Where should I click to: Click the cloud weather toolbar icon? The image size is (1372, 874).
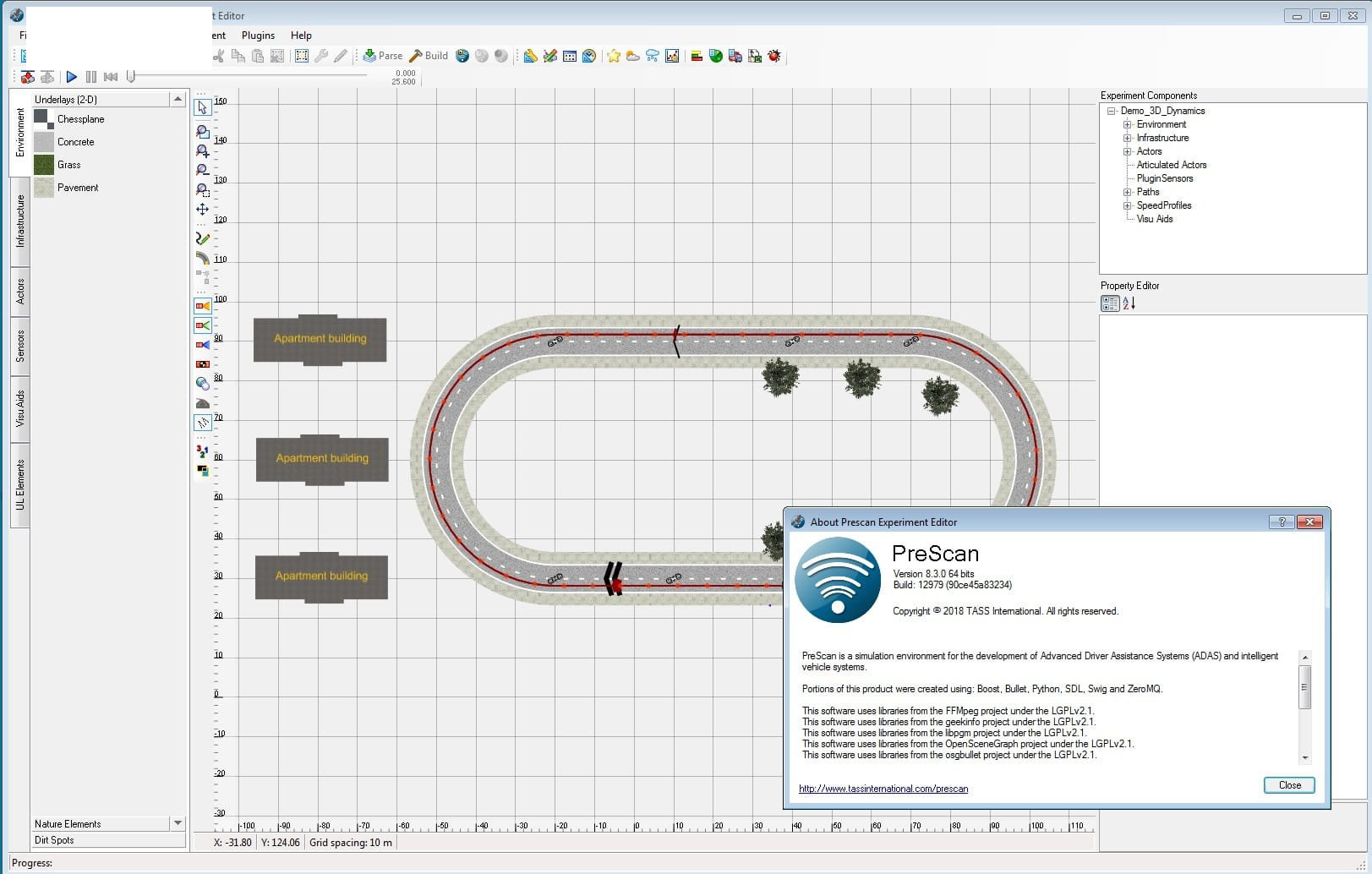[633, 56]
